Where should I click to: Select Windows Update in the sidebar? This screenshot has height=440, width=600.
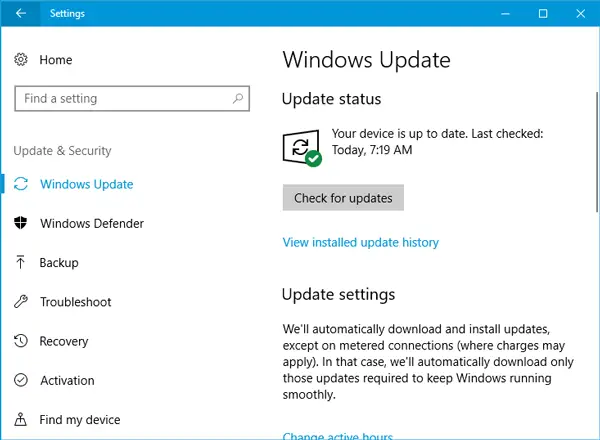pos(86,184)
